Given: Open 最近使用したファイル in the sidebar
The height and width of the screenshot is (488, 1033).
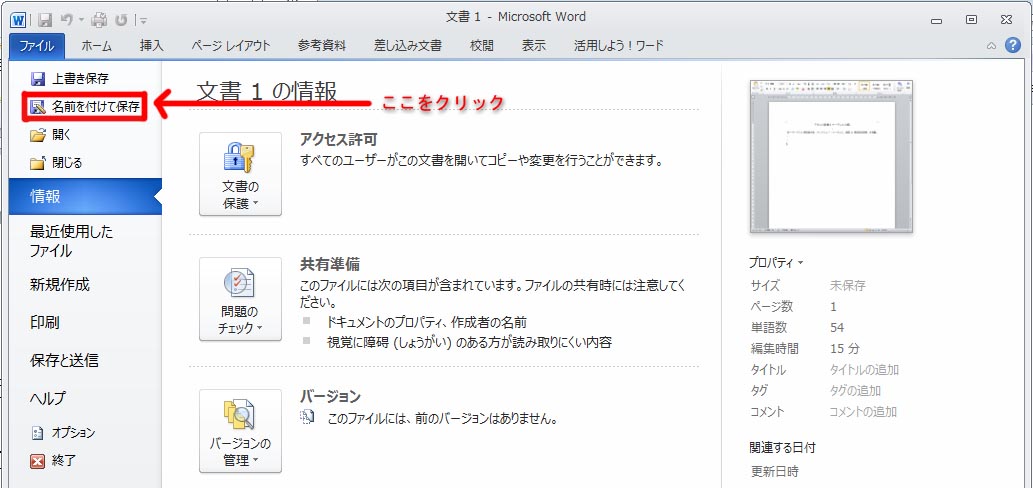Looking at the screenshot, I should pyautogui.click(x=72, y=241).
